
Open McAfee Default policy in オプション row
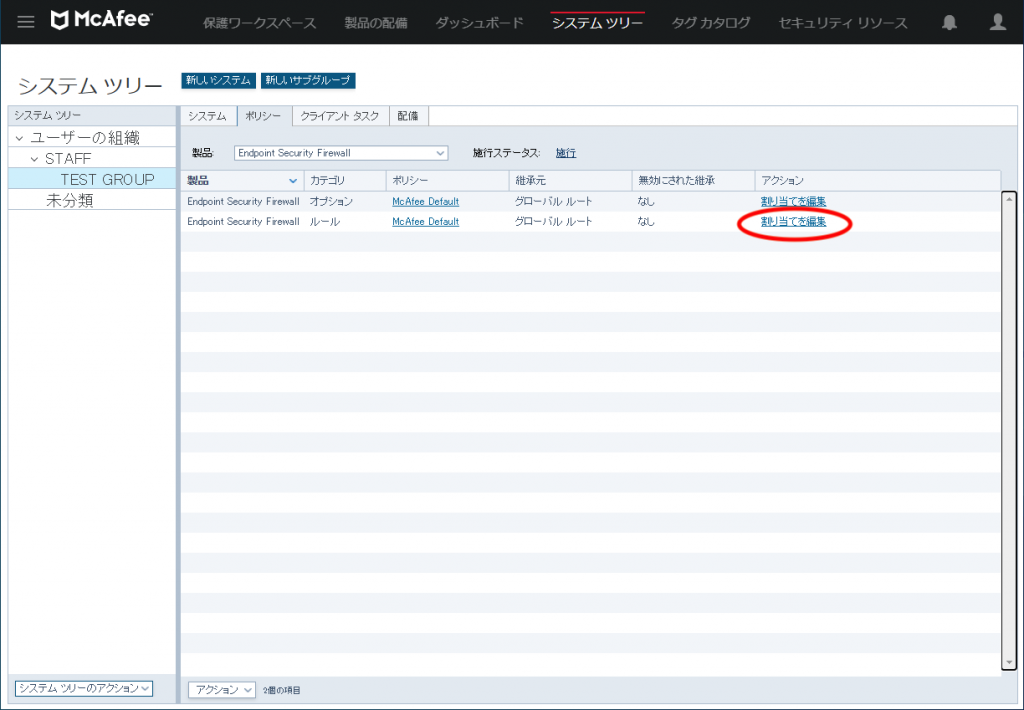point(425,202)
